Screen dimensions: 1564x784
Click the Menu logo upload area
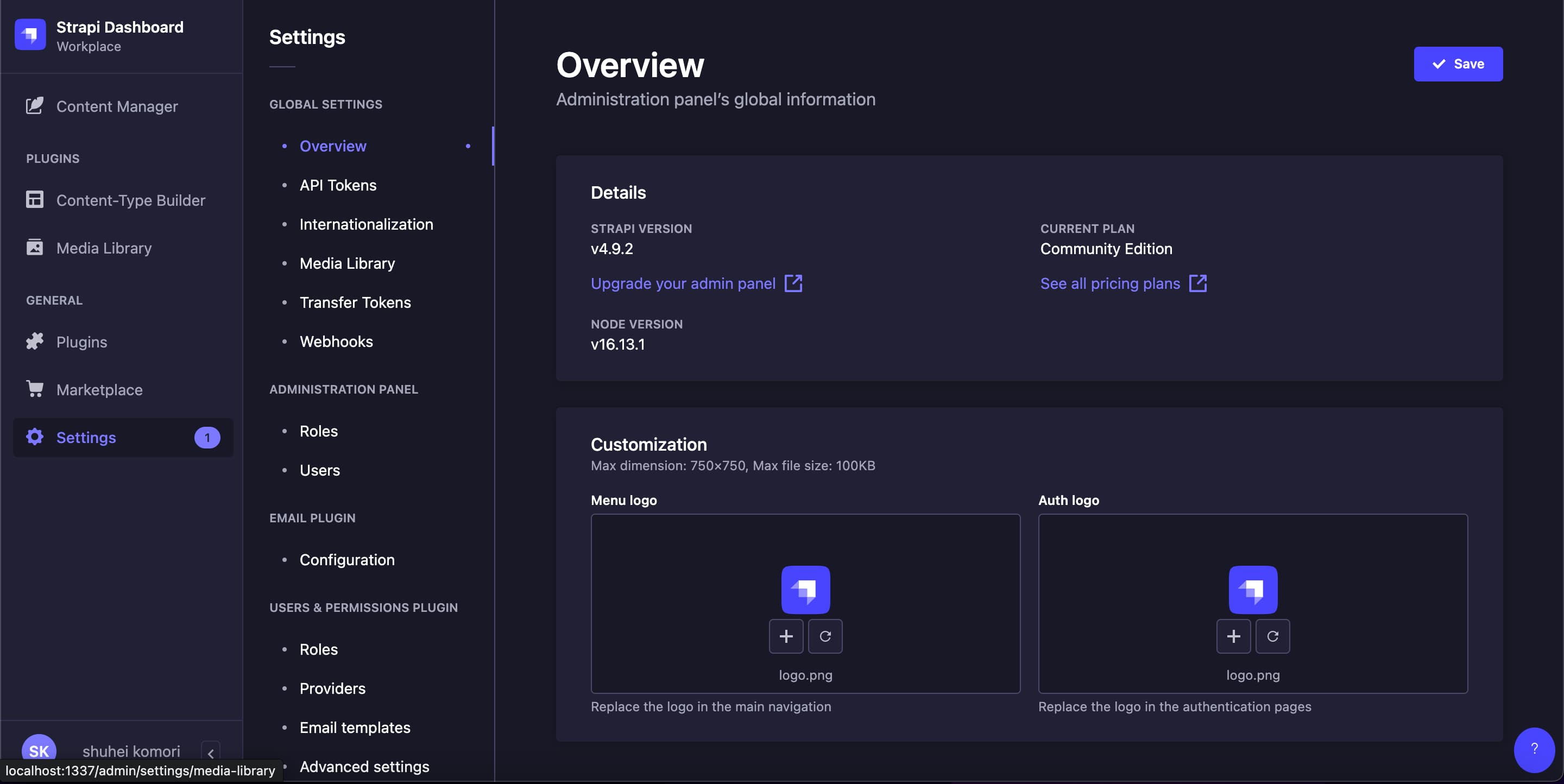pos(805,603)
